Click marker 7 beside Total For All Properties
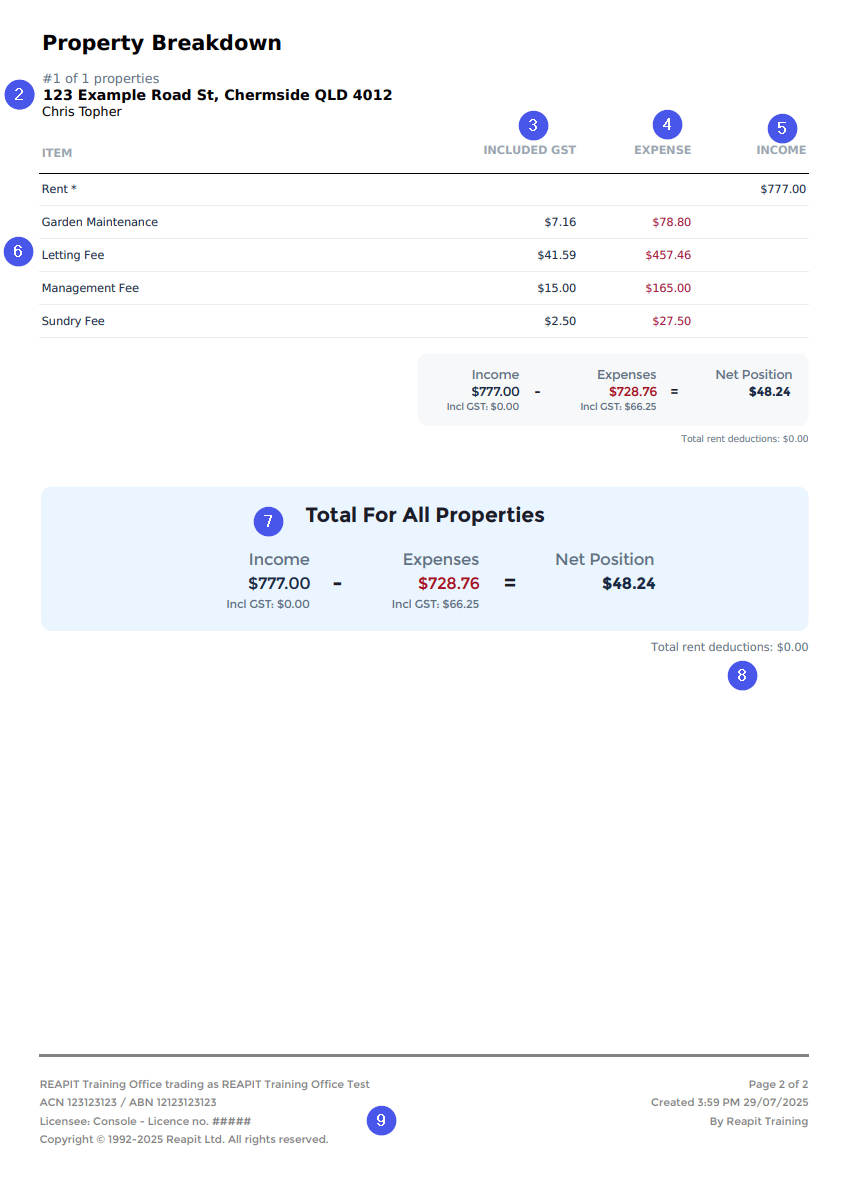The image size is (849, 1192). pos(268,522)
